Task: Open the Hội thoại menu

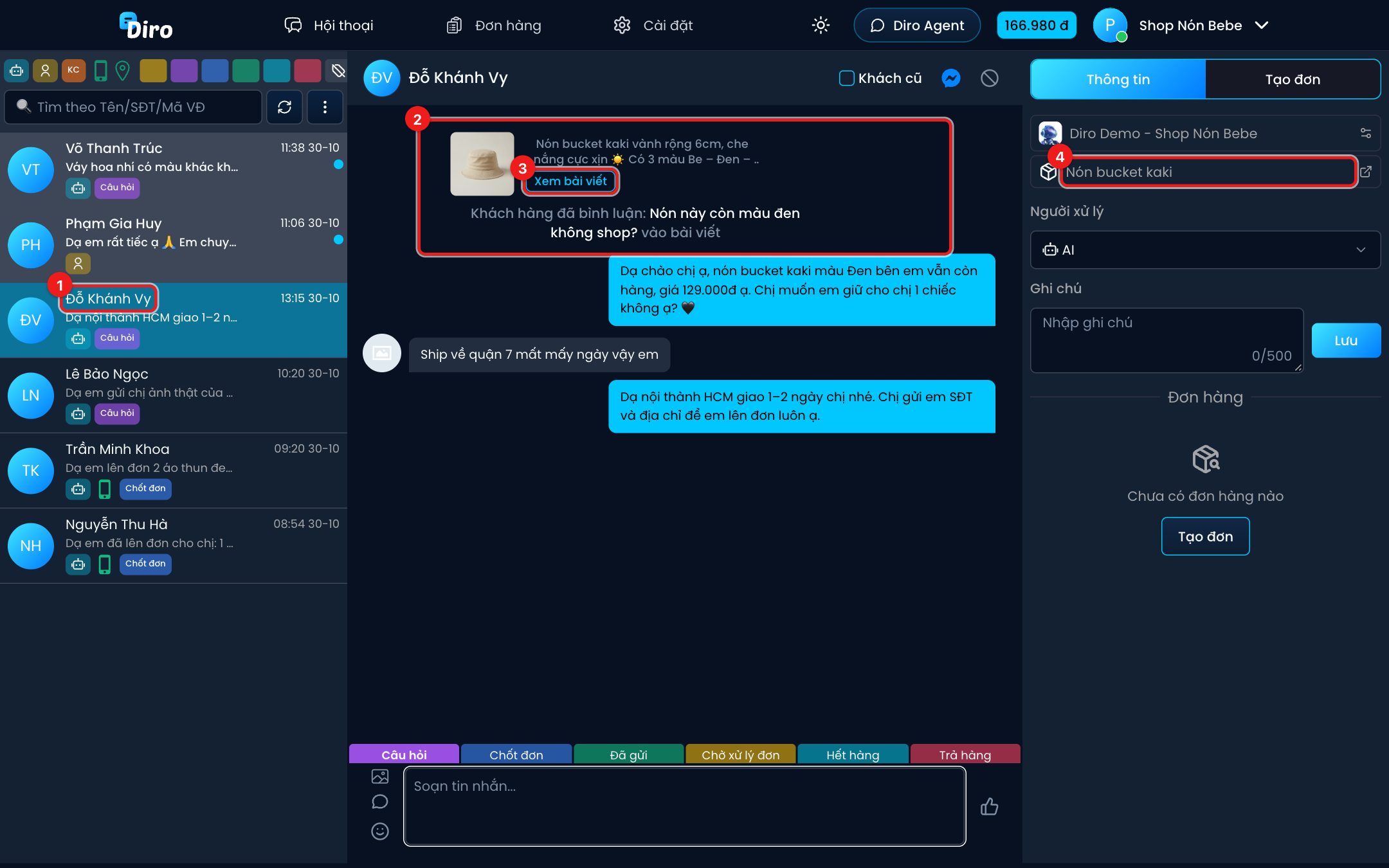Action: click(x=329, y=25)
